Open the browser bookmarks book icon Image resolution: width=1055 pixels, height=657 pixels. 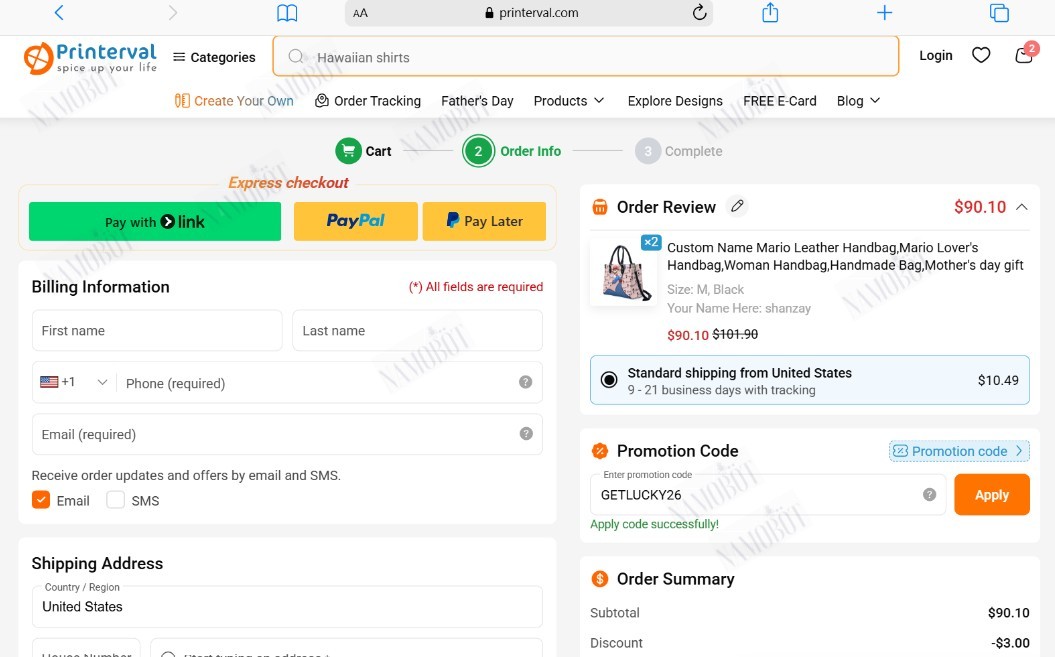click(x=287, y=13)
